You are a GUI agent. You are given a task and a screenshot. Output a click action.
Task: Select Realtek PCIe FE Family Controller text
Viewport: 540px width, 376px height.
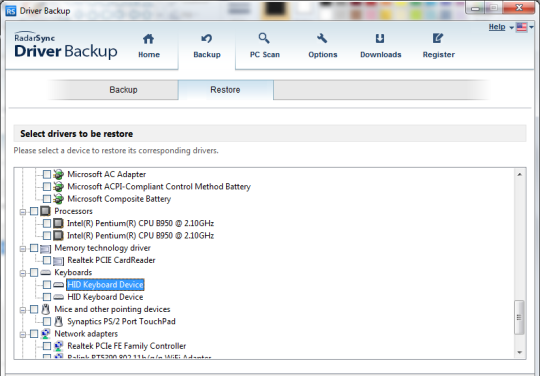coord(126,346)
